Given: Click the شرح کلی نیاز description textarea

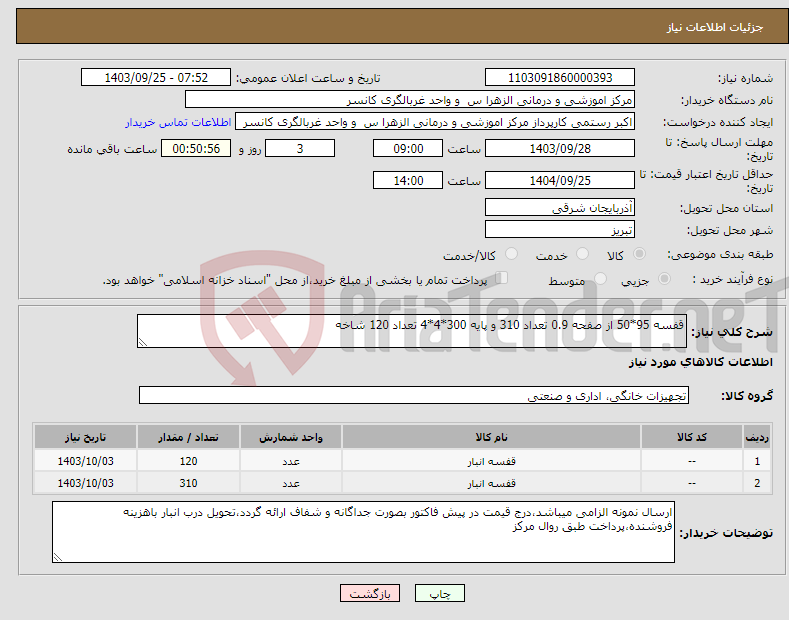Looking at the screenshot, I should pos(412,331).
